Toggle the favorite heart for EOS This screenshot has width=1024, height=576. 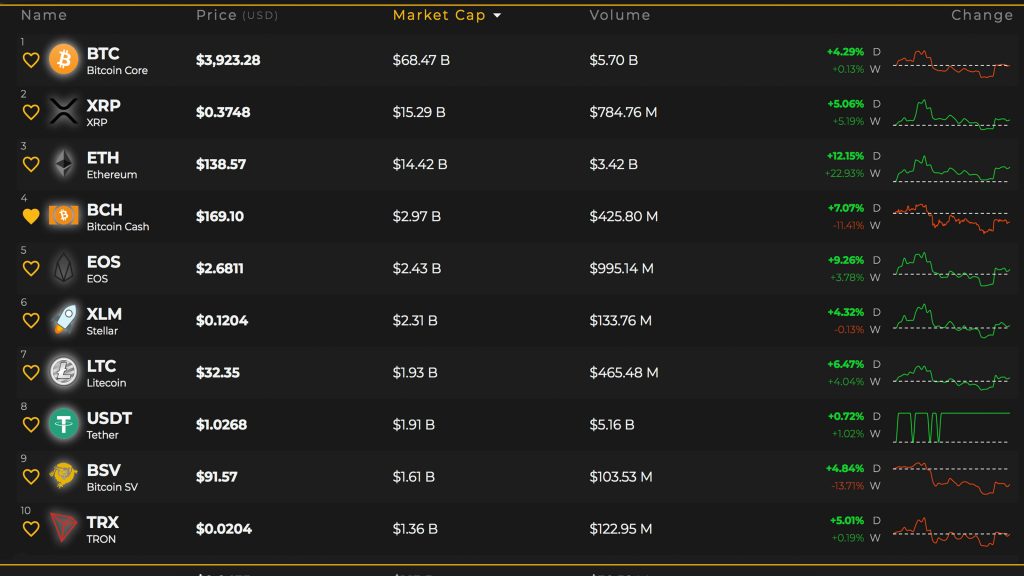pos(31,268)
